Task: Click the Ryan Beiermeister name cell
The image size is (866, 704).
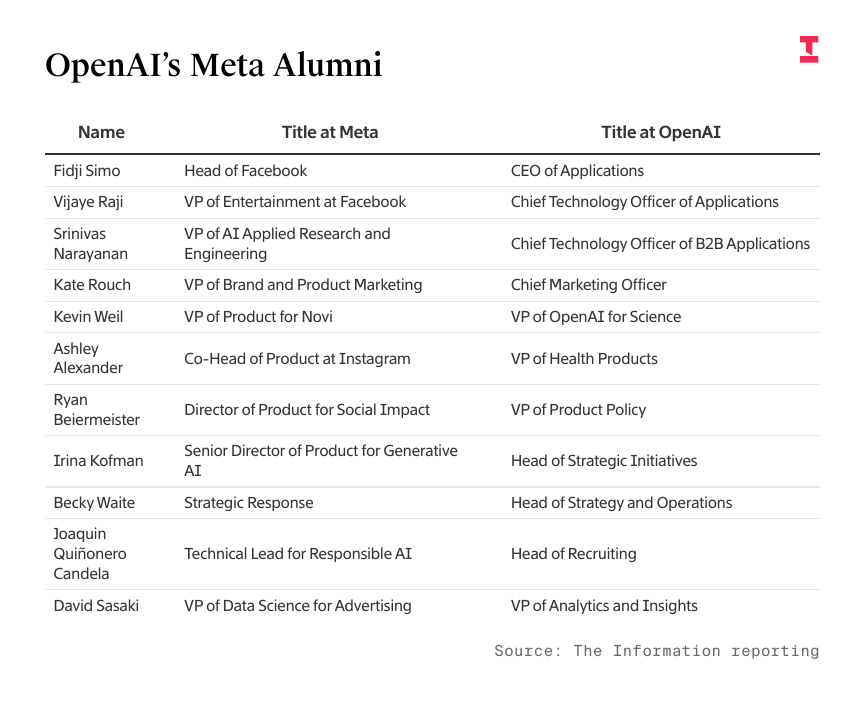Action: (96, 410)
